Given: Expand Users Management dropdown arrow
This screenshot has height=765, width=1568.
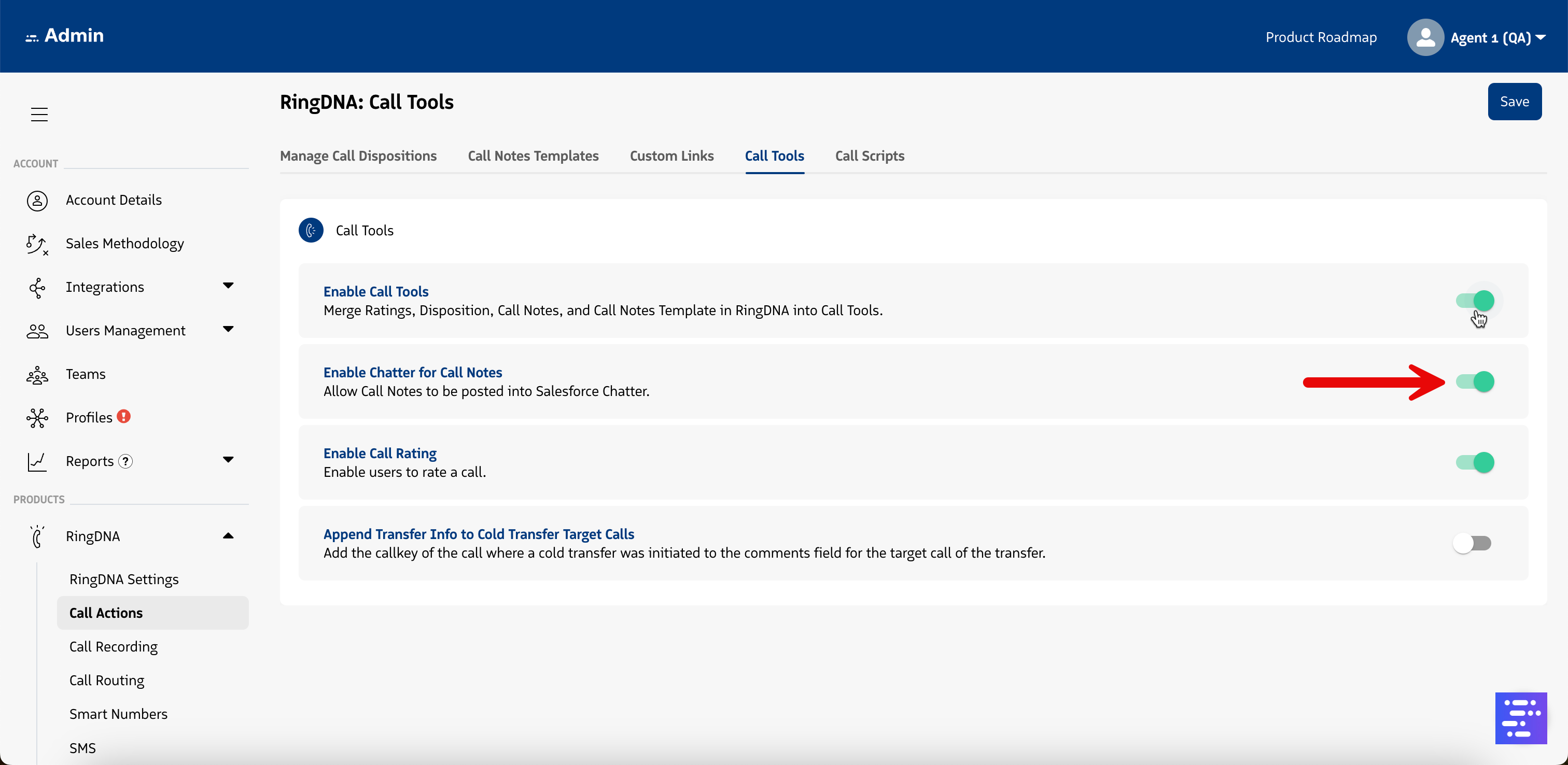Looking at the screenshot, I should tap(228, 330).
